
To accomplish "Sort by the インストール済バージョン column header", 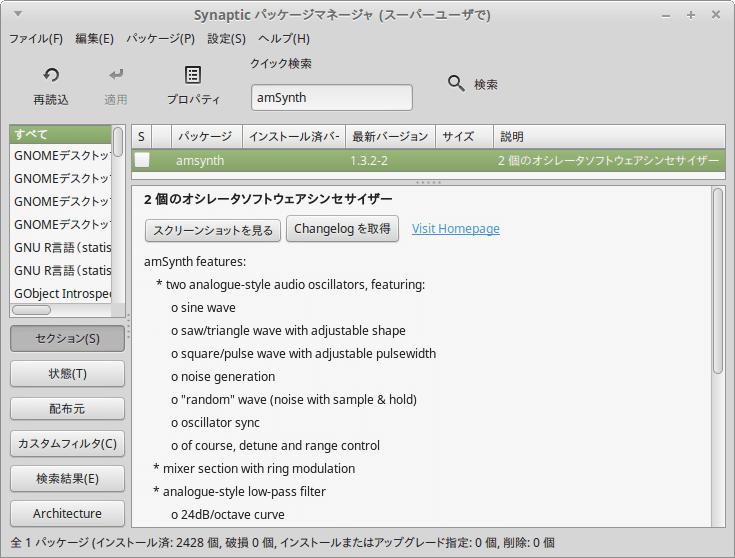I will click(x=294, y=137).
